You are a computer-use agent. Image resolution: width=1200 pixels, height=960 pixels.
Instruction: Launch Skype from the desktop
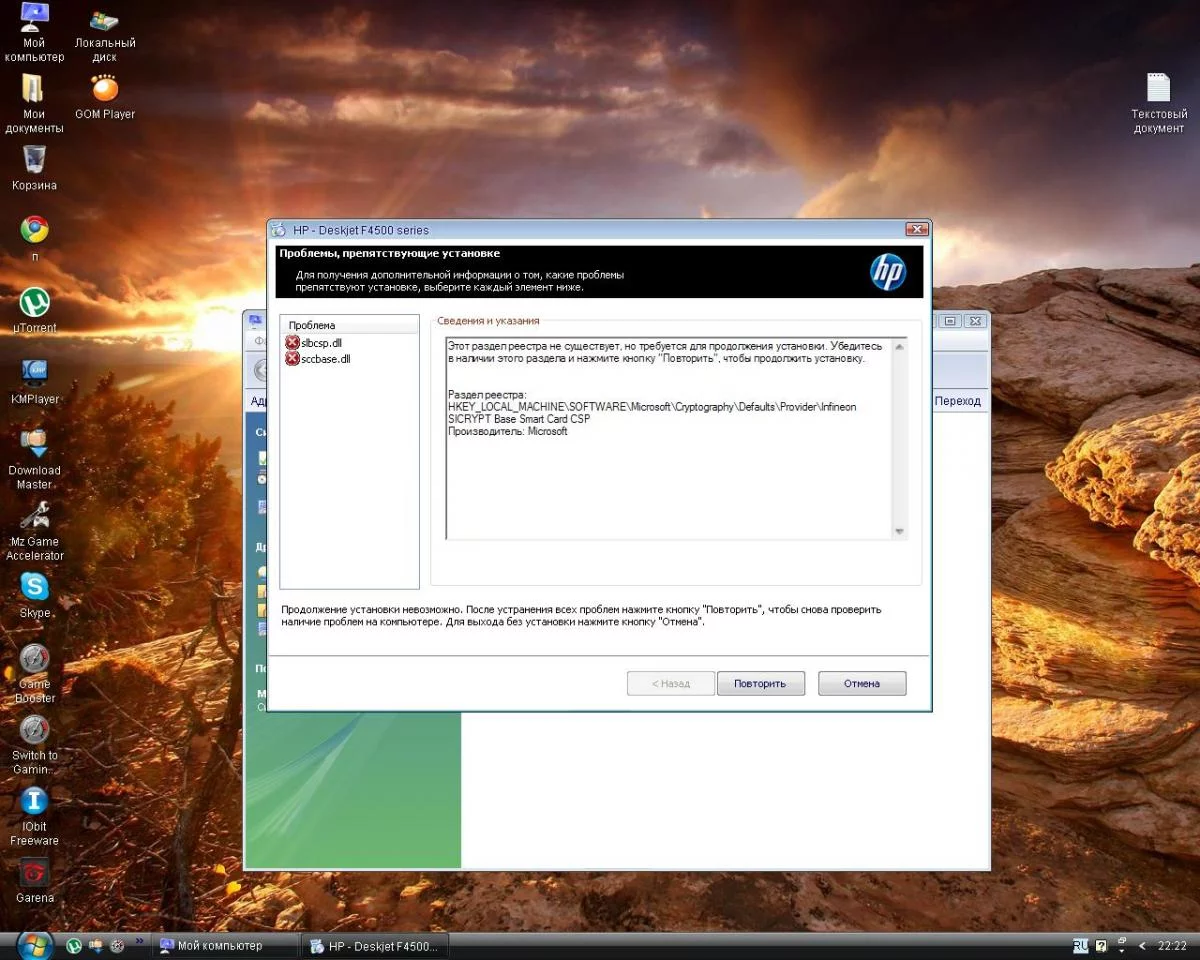click(x=35, y=594)
